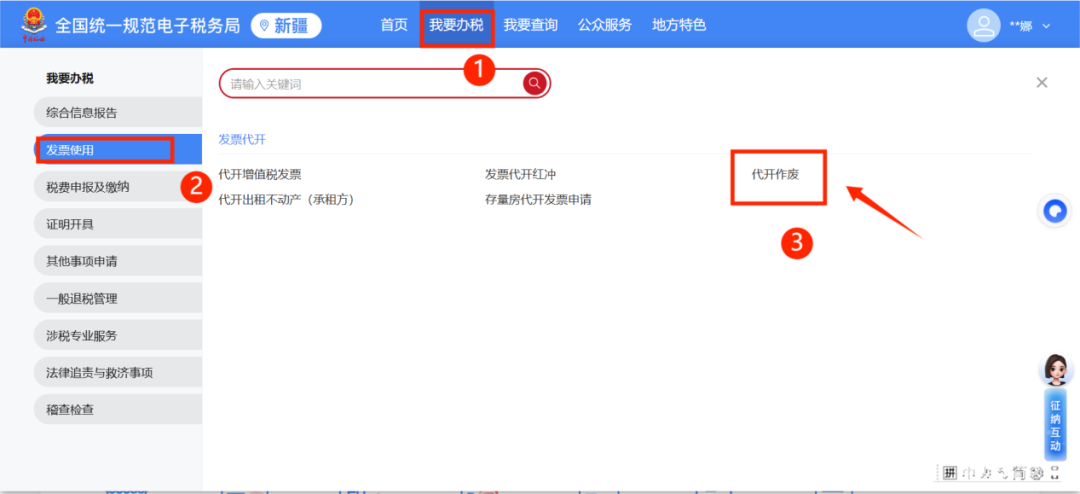
Task: Open 代开出租不动产（承租方） link
Action: pos(286,200)
